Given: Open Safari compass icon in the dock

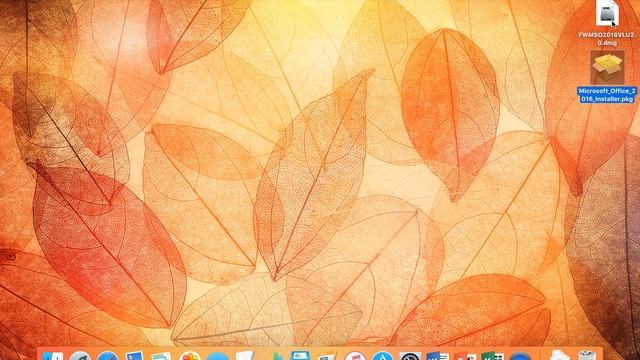Looking at the screenshot, I should click(x=107, y=355).
